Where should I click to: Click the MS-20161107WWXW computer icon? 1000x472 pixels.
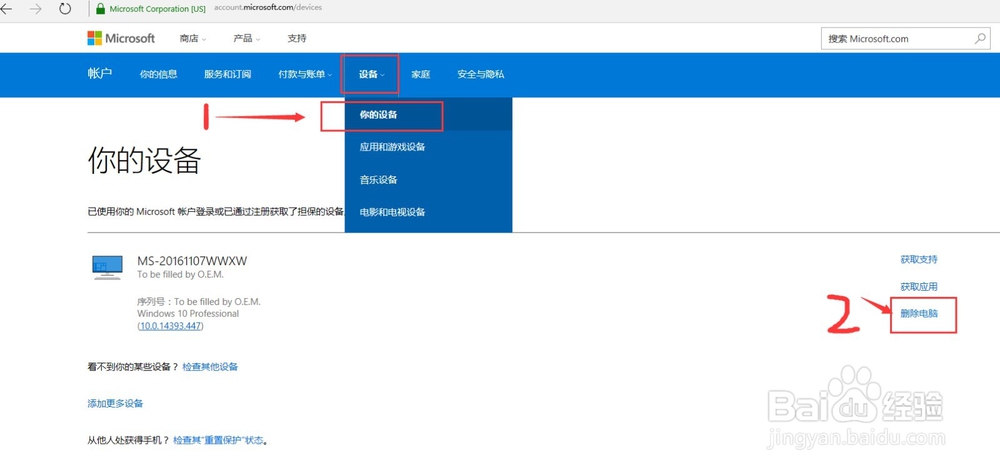coord(107,267)
